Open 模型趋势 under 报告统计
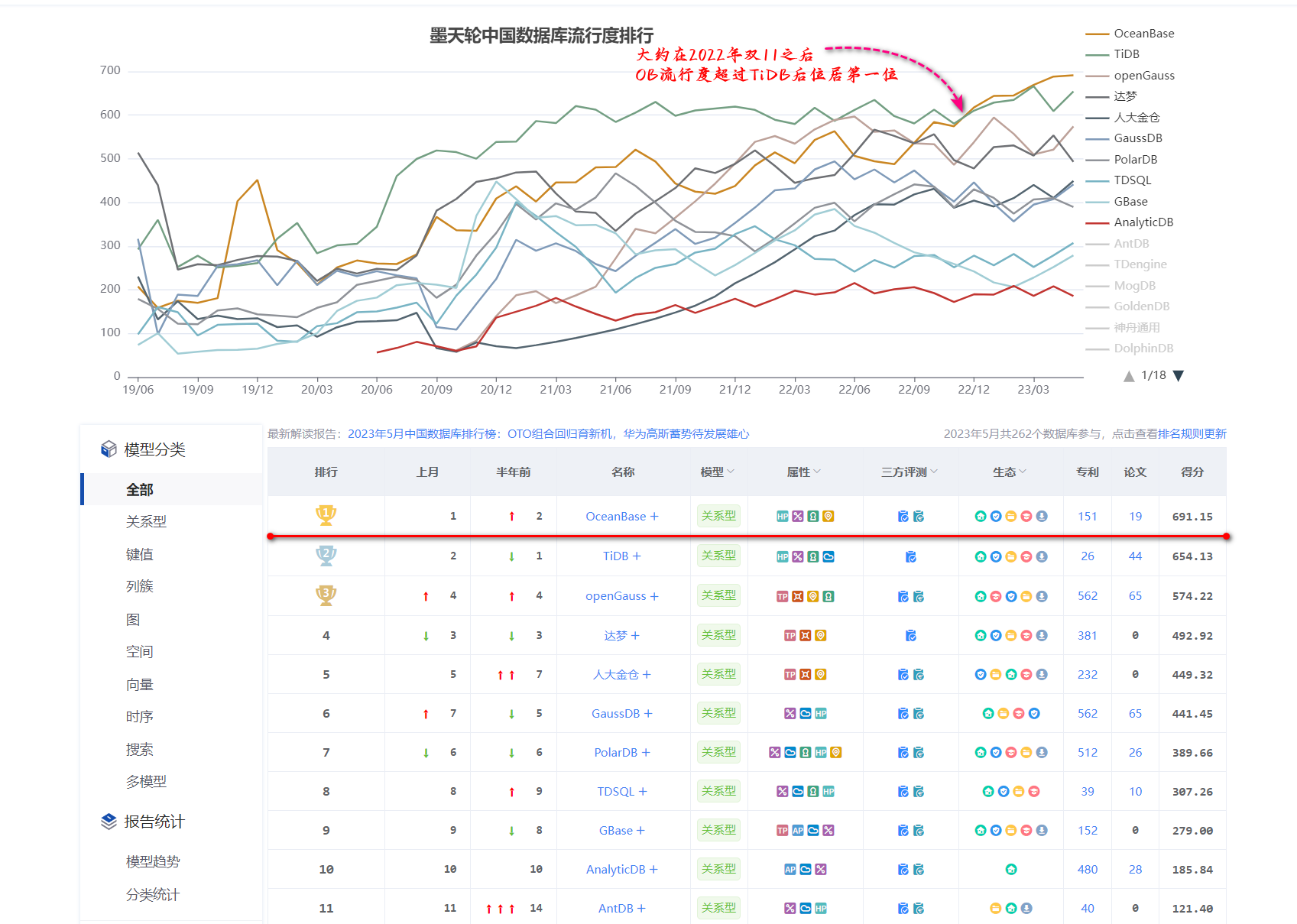 pyautogui.click(x=153, y=862)
